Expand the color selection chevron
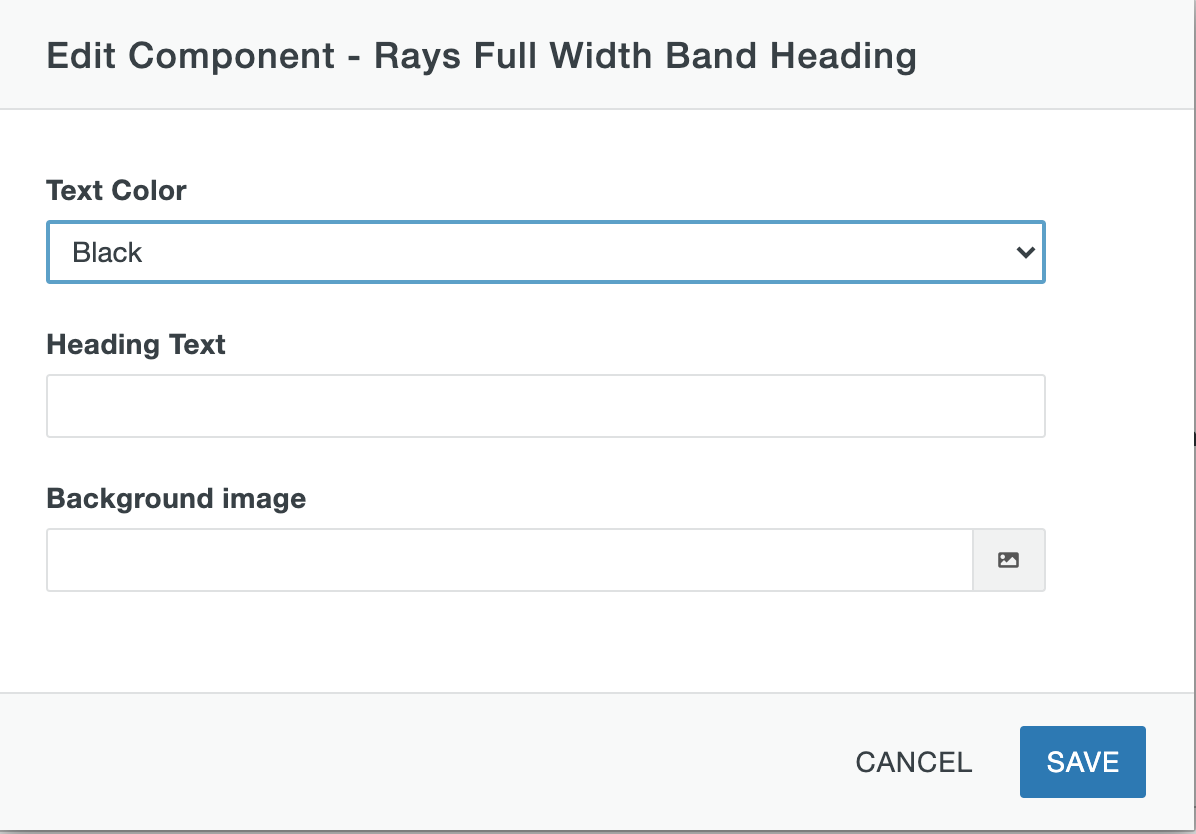1196x834 pixels. pyautogui.click(x=1026, y=252)
